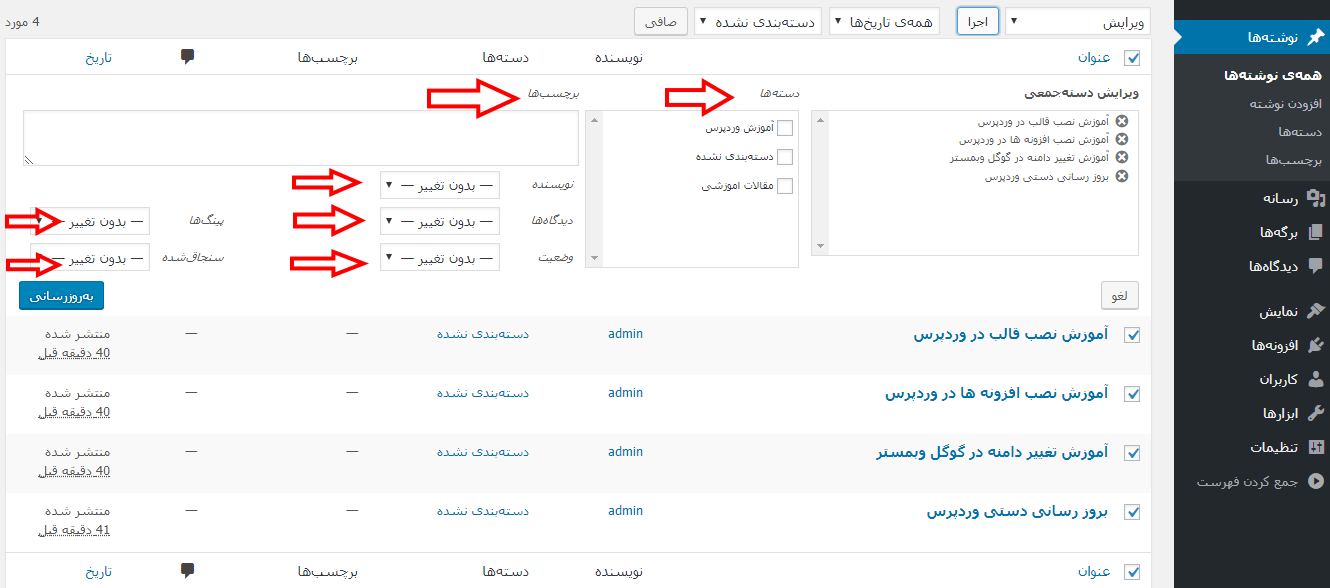
Task: Click the ابزارها wrench icon in sidebar
Action: [x=1315, y=413]
